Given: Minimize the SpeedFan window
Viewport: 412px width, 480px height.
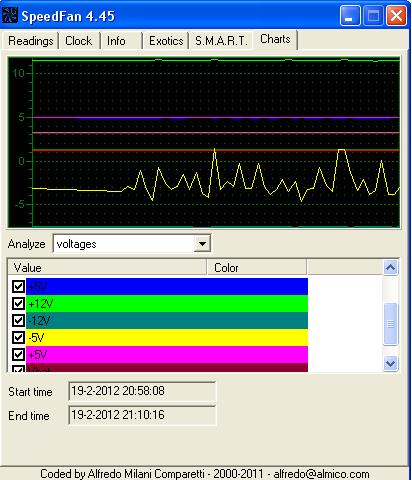Looking at the screenshot, I should (350, 16).
